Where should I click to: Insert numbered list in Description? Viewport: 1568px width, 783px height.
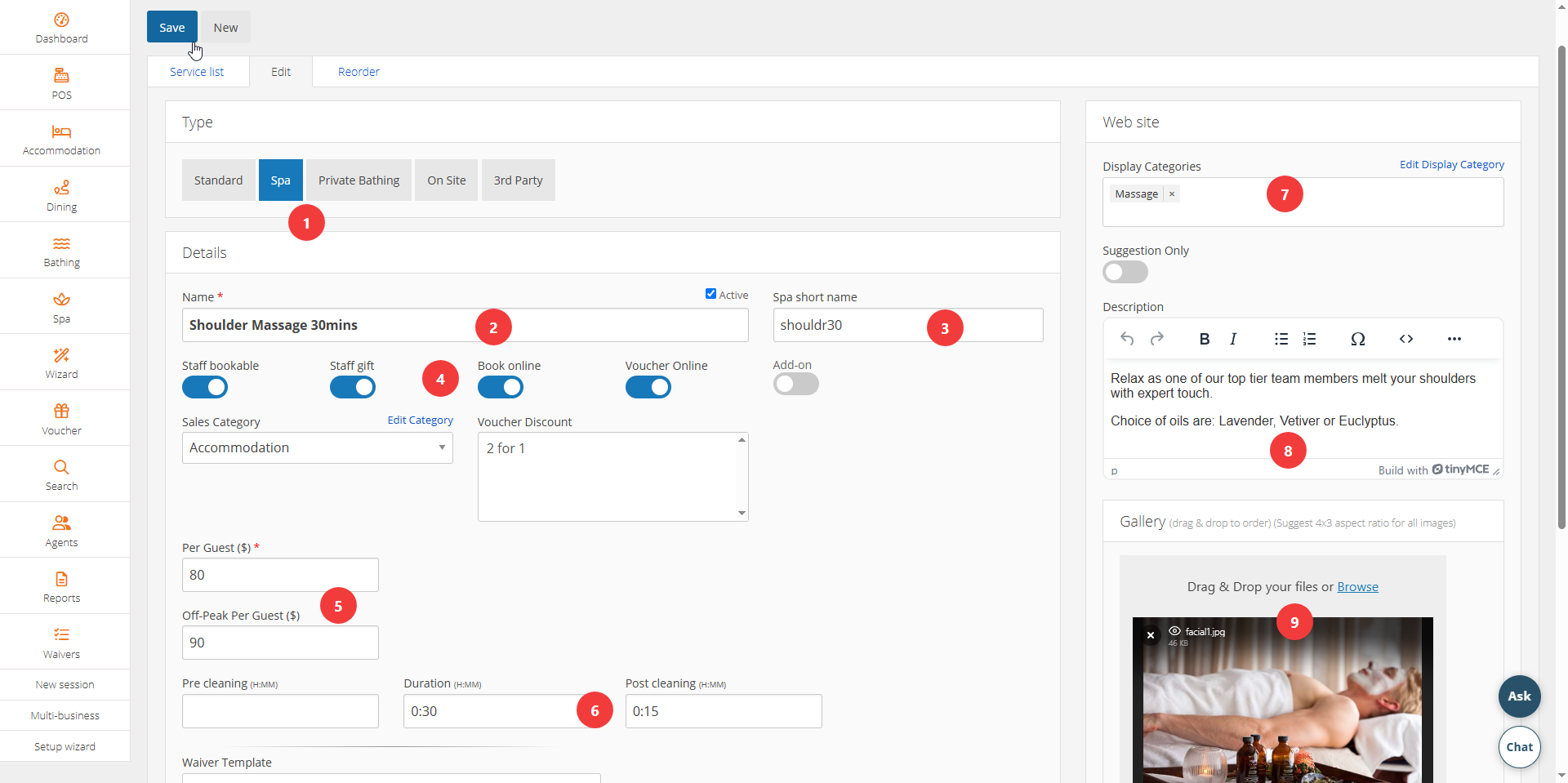[1310, 339]
